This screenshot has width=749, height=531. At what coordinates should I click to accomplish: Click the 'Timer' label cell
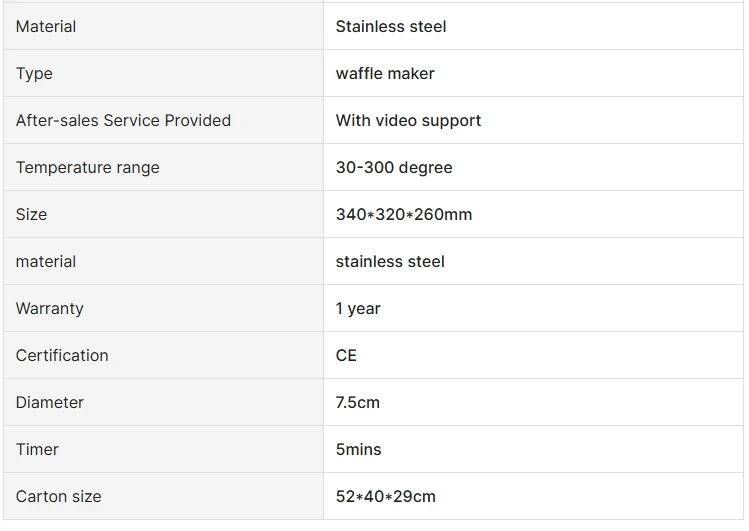point(37,450)
